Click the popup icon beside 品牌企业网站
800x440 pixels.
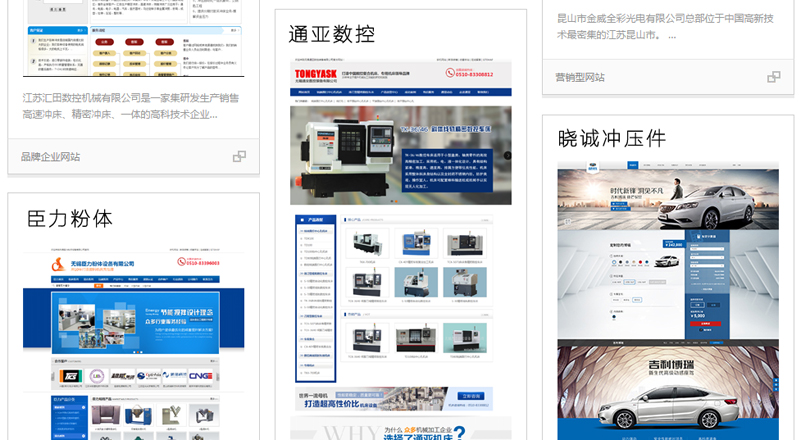239,156
